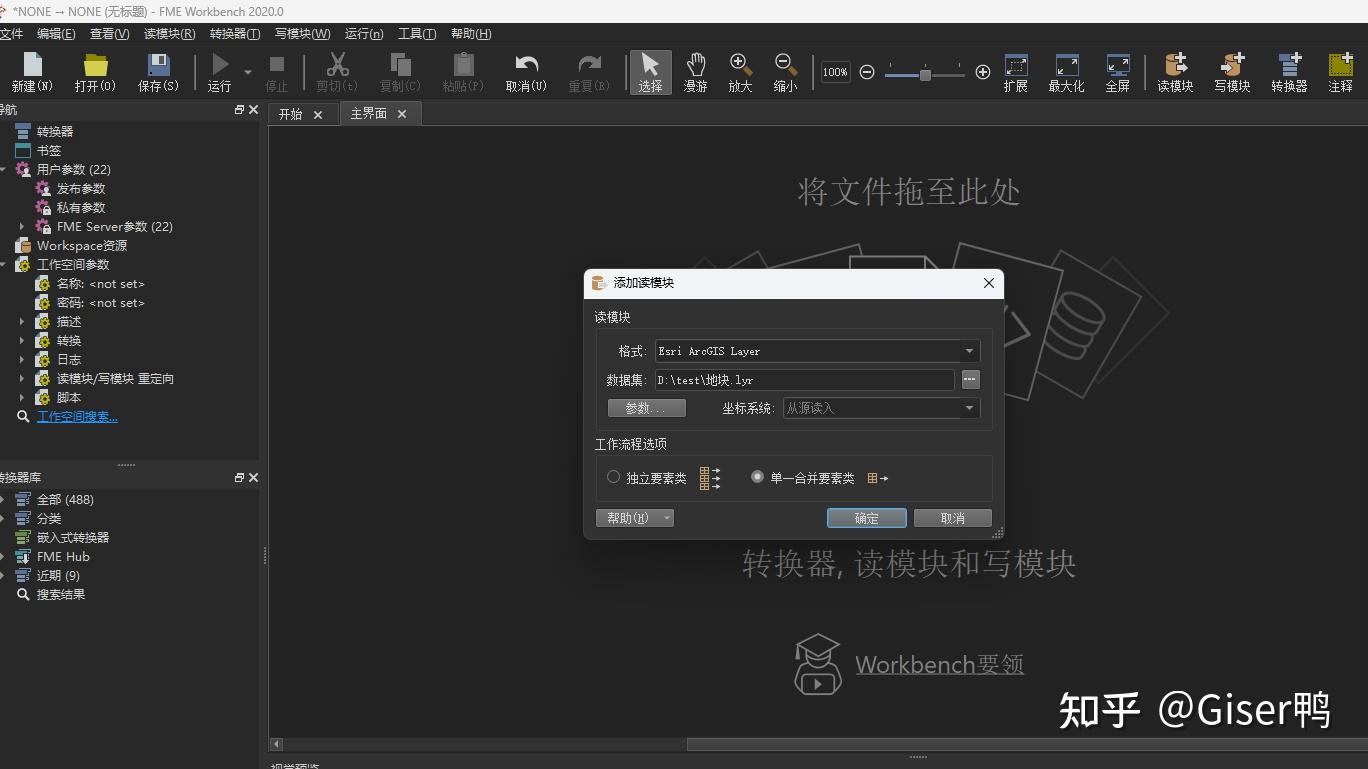Open the 工具 menu
1368x769 pixels.
click(x=416, y=33)
